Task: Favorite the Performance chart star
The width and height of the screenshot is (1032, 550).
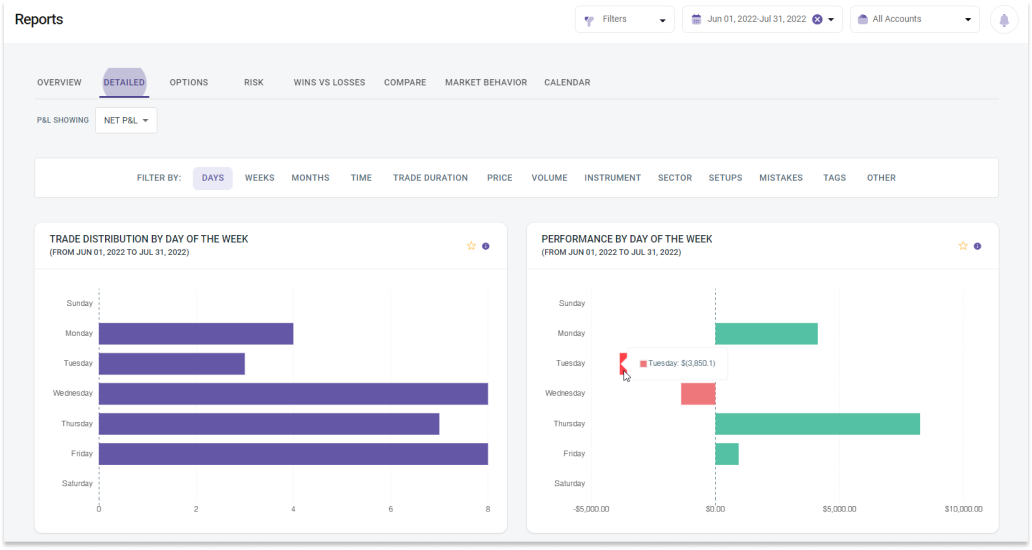Action: [963, 246]
